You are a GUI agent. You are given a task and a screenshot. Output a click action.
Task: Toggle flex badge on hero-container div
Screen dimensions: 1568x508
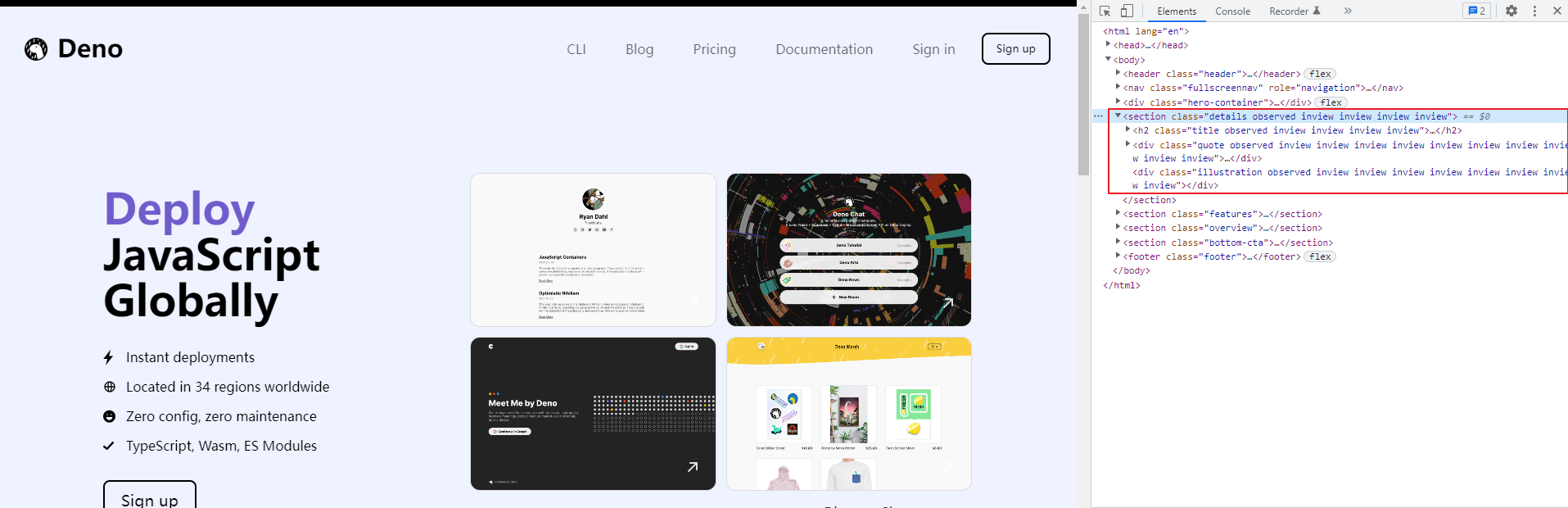[1331, 102]
